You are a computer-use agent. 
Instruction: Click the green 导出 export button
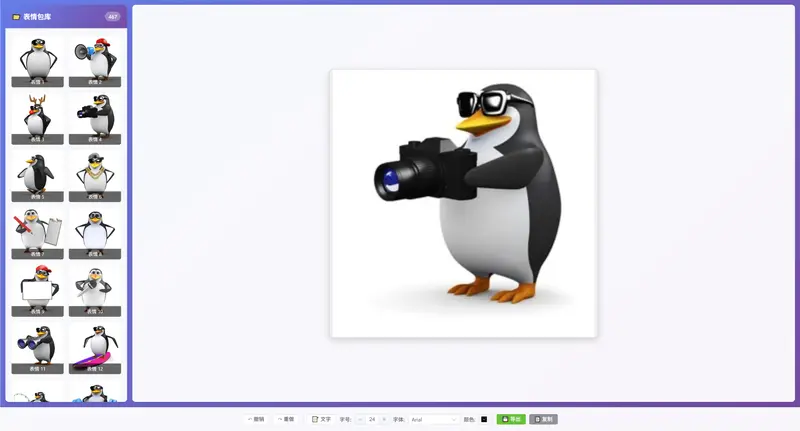tap(511, 419)
